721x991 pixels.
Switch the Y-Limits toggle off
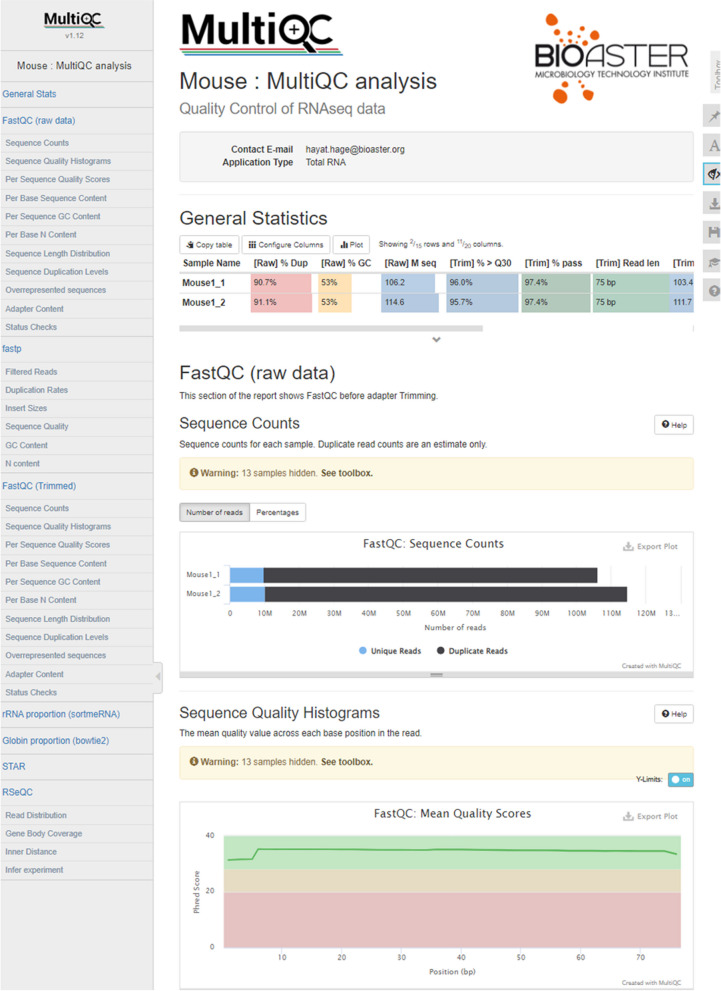point(681,779)
